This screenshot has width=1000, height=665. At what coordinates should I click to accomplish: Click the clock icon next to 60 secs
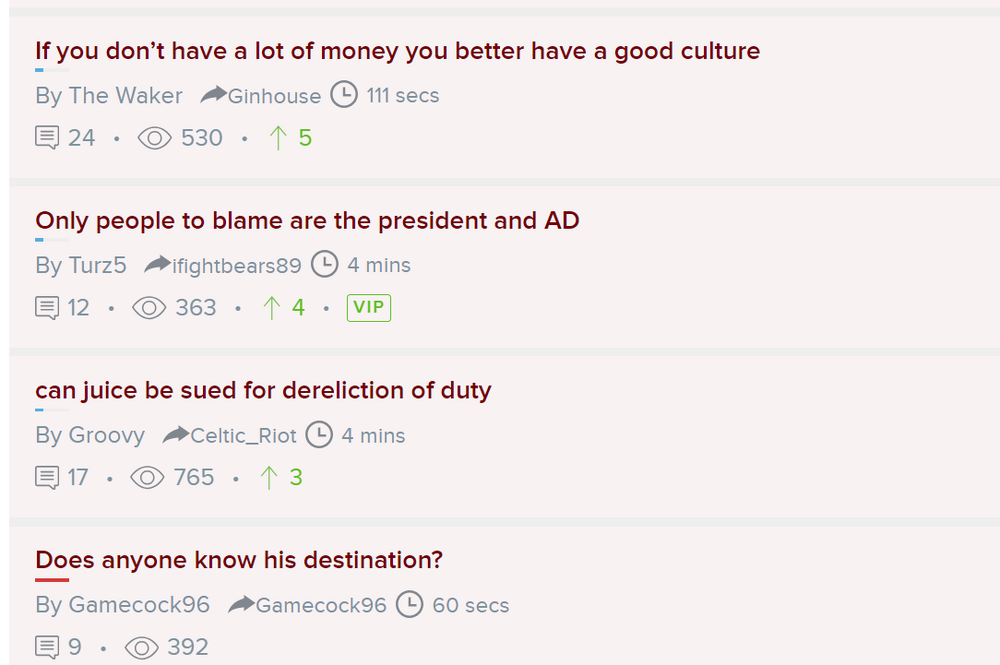(409, 605)
